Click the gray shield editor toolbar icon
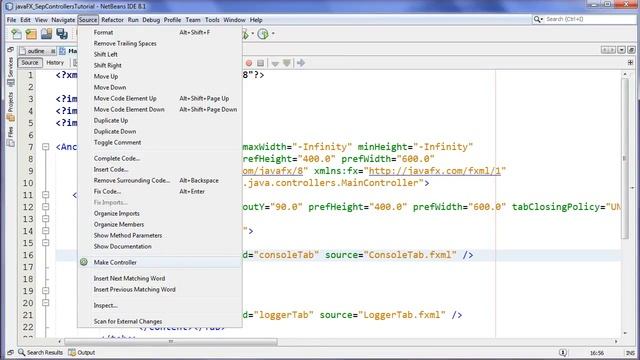This screenshot has width=640, height=360. pos(287,63)
